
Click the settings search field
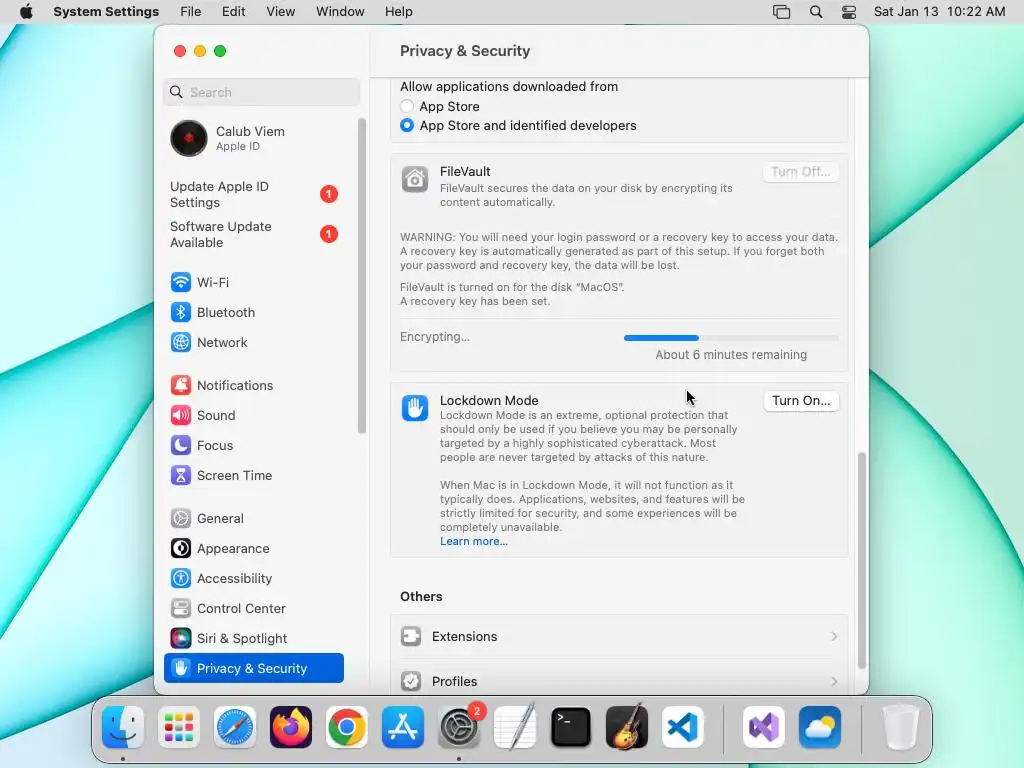click(x=261, y=92)
